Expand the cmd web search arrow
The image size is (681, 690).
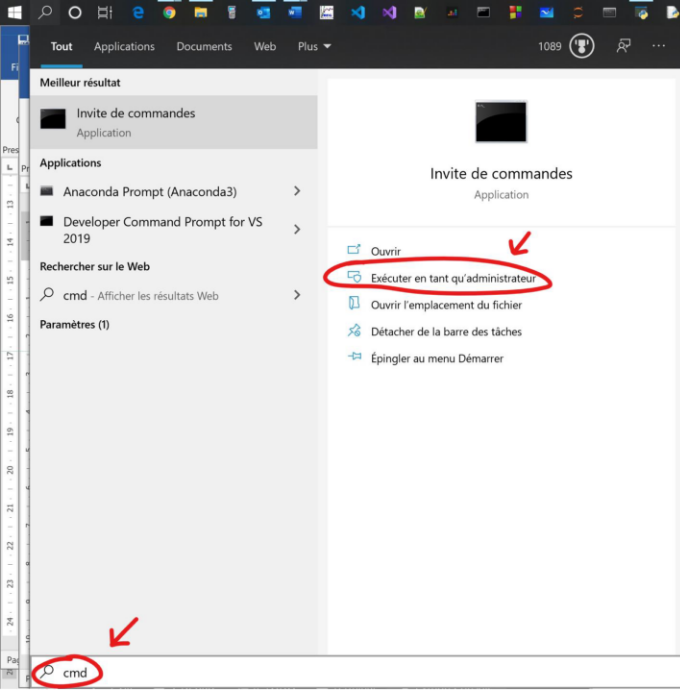click(297, 295)
